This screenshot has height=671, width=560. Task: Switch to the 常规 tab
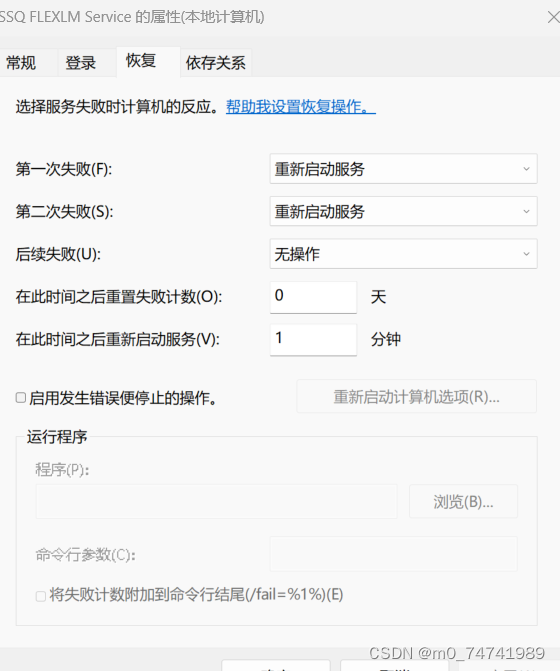(21, 63)
